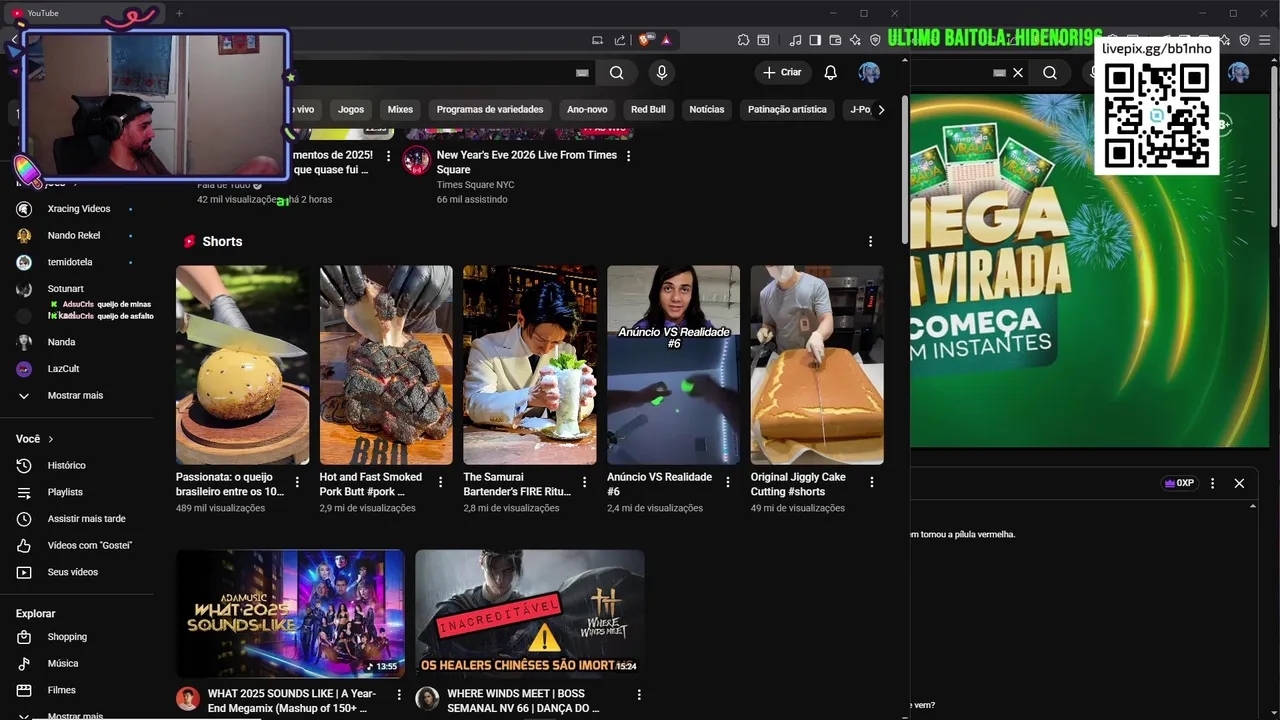The image size is (1280, 720).
Task: Click the YouTube search magnifier button in the left window
Action: point(617,73)
